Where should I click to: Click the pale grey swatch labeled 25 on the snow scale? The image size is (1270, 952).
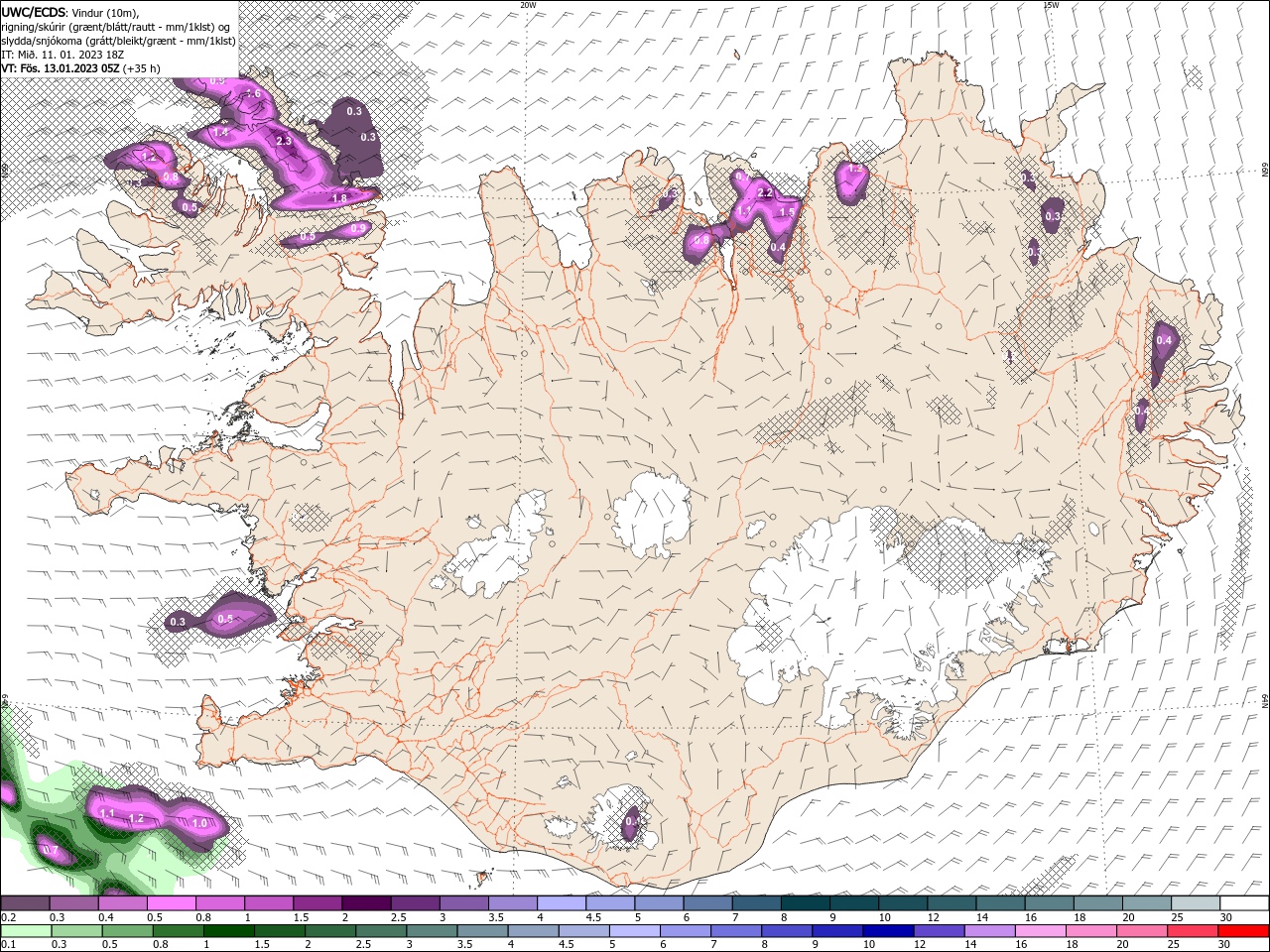[1195, 902]
